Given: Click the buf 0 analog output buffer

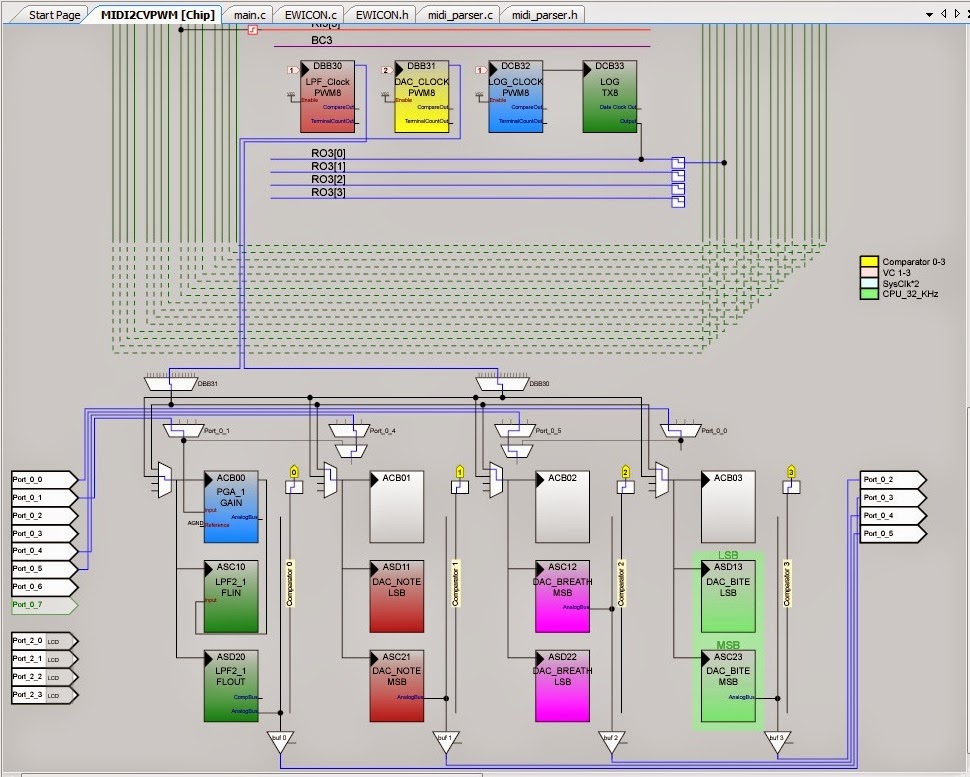Looking at the screenshot, I should [x=280, y=741].
